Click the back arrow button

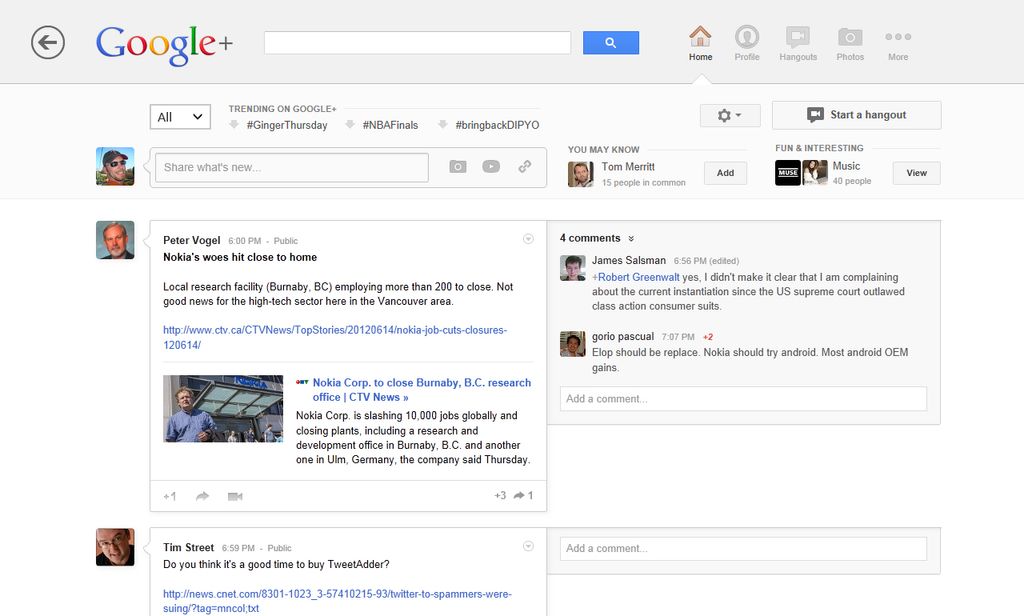pyautogui.click(x=48, y=43)
